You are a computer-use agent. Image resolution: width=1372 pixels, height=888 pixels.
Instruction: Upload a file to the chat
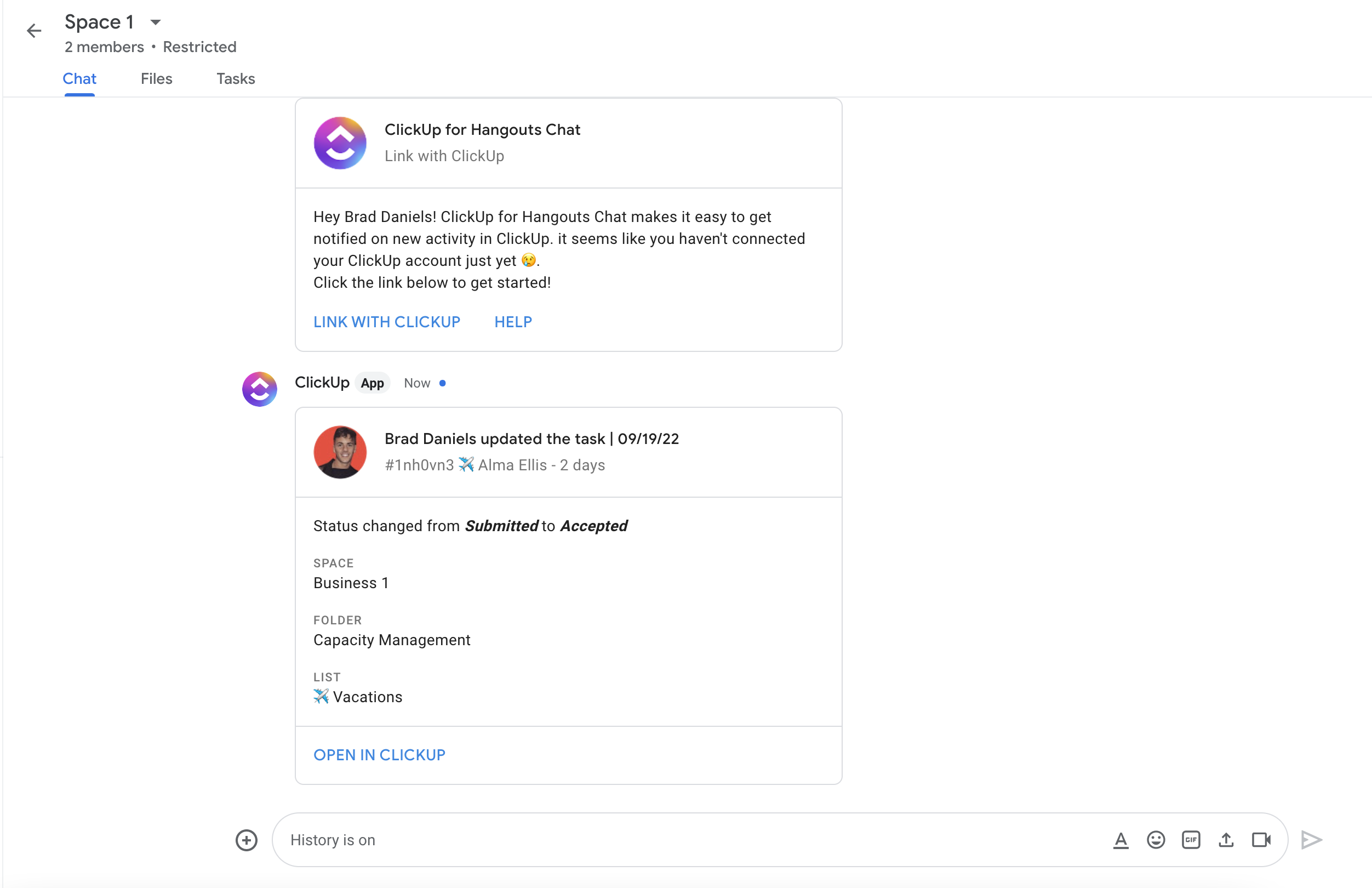pyautogui.click(x=1226, y=840)
